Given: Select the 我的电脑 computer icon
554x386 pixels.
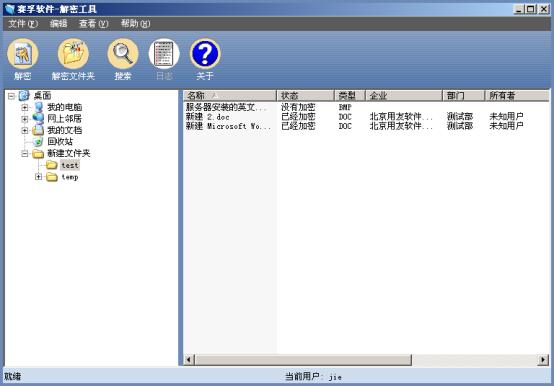Looking at the screenshot, I should point(38,107).
